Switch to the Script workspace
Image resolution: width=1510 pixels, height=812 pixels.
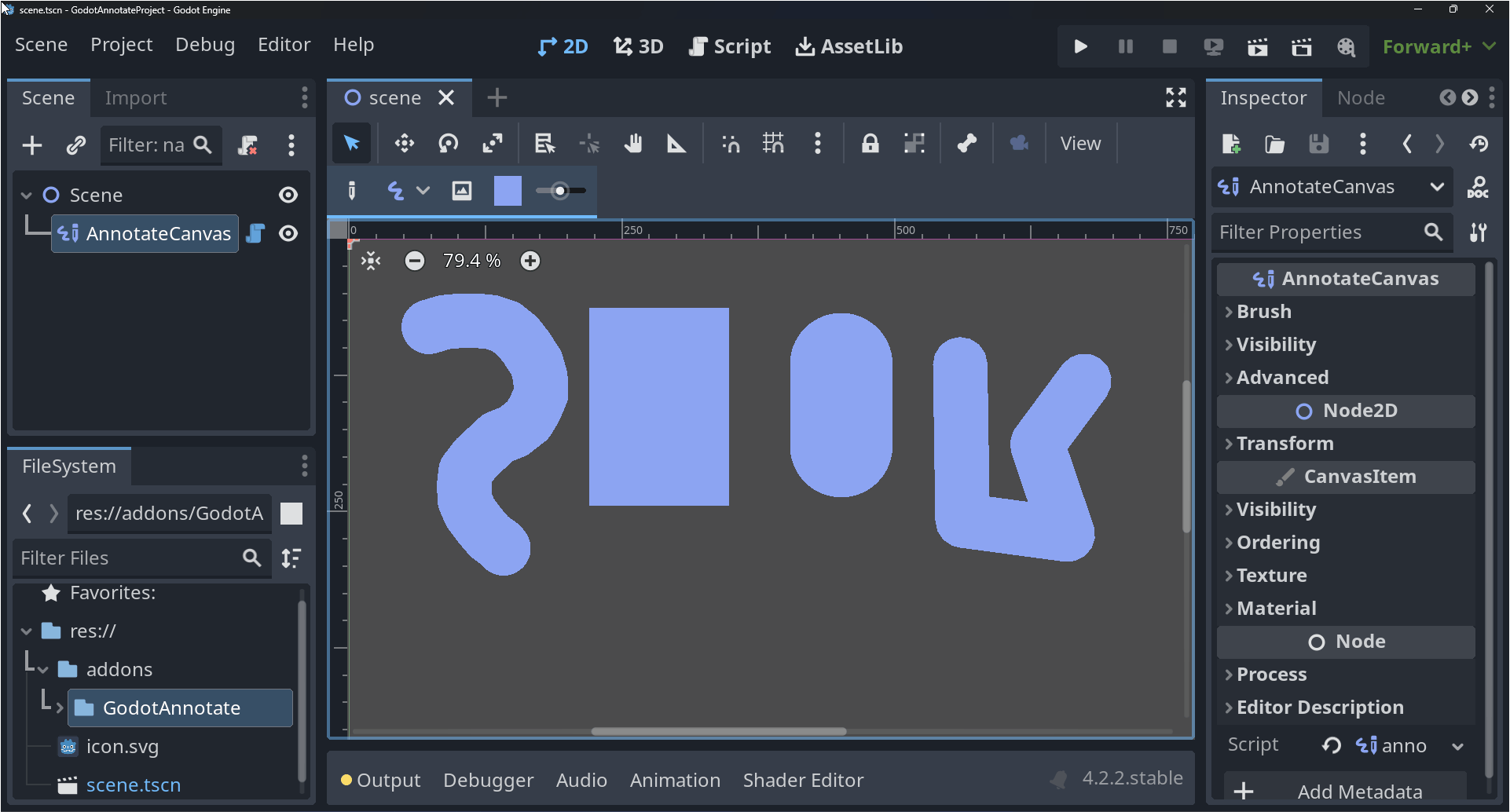(730, 47)
